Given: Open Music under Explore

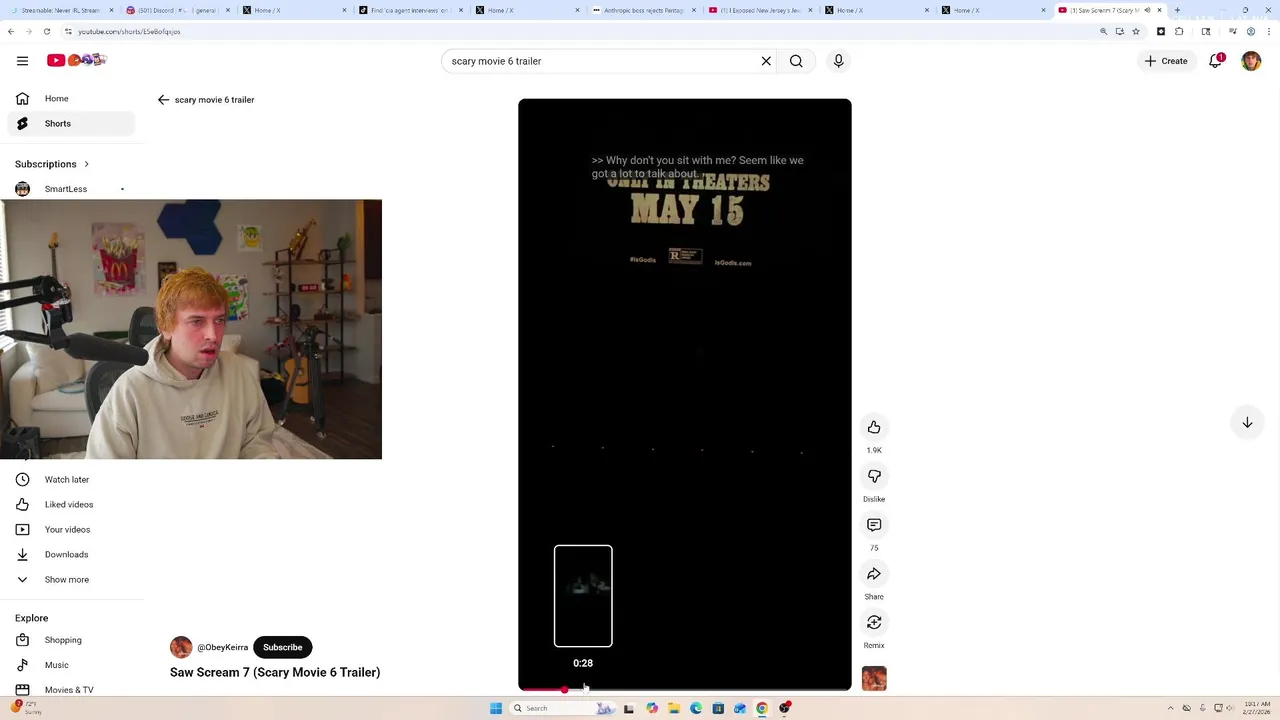Looking at the screenshot, I should tap(70, 665).
